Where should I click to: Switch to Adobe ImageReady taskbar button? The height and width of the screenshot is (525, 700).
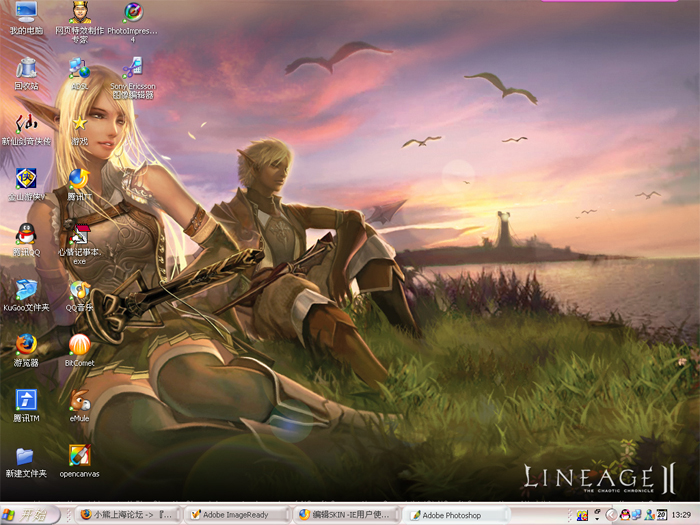[x=237, y=515]
